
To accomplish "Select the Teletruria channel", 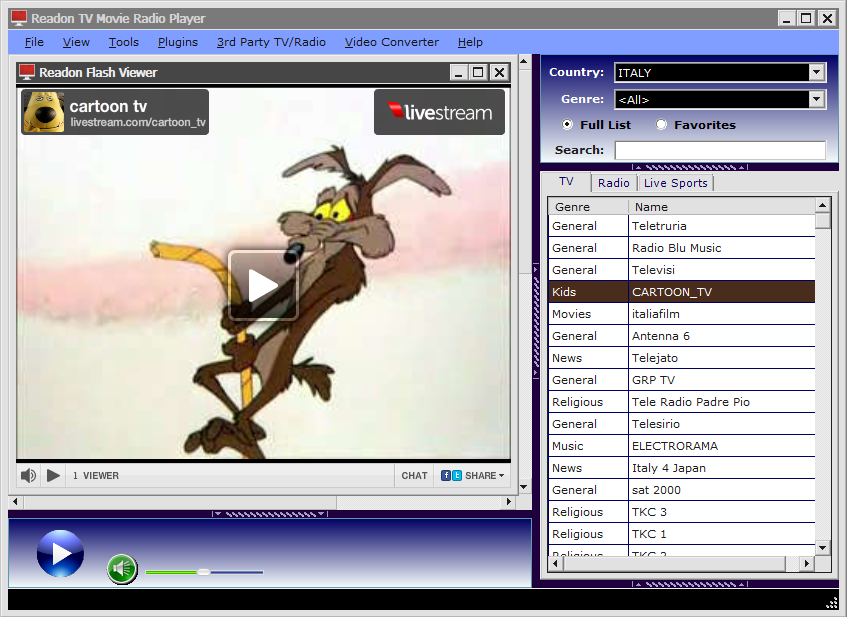I will [682, 226].
